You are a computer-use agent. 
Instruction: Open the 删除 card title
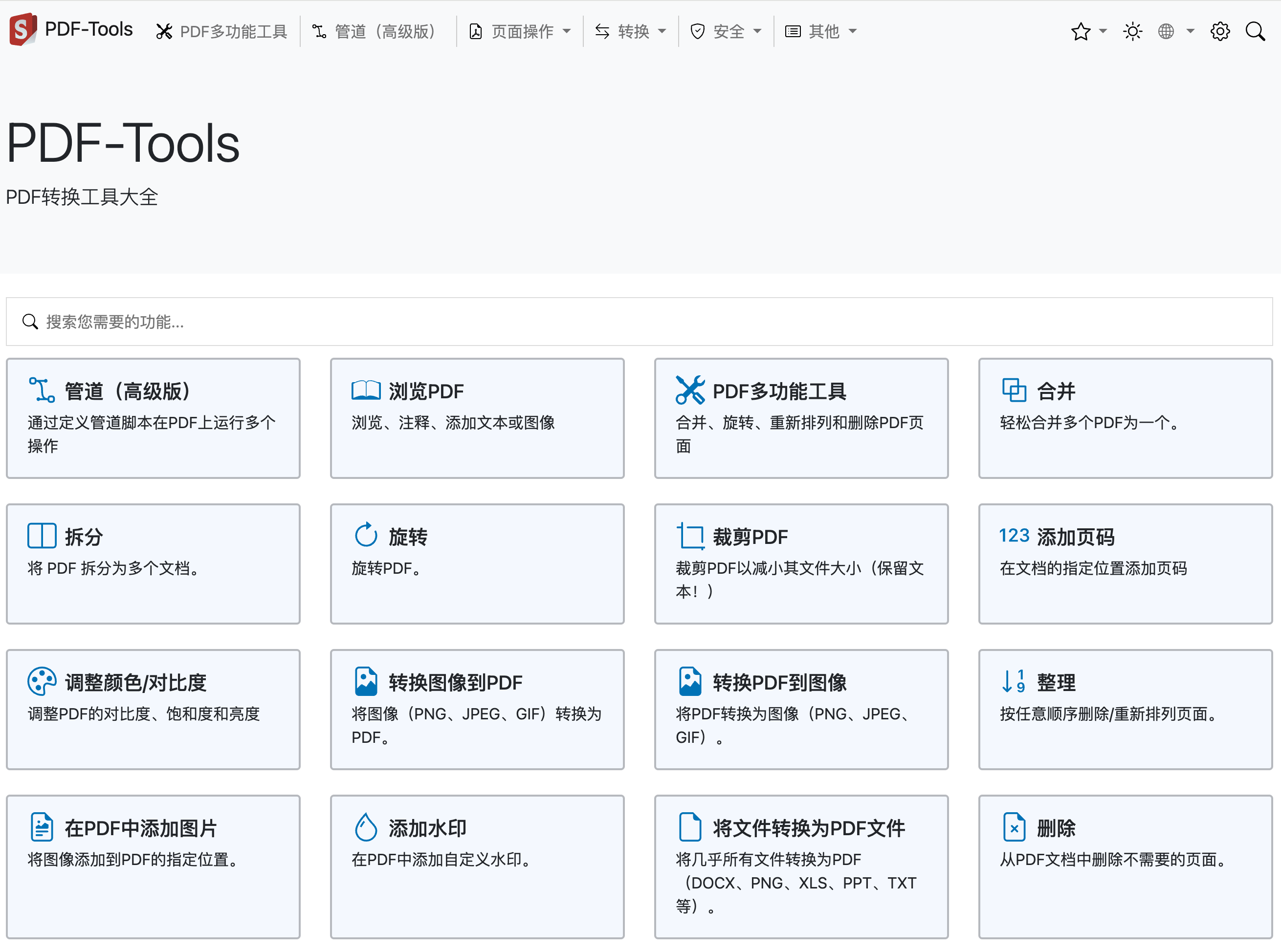[x=1056, y=828]
